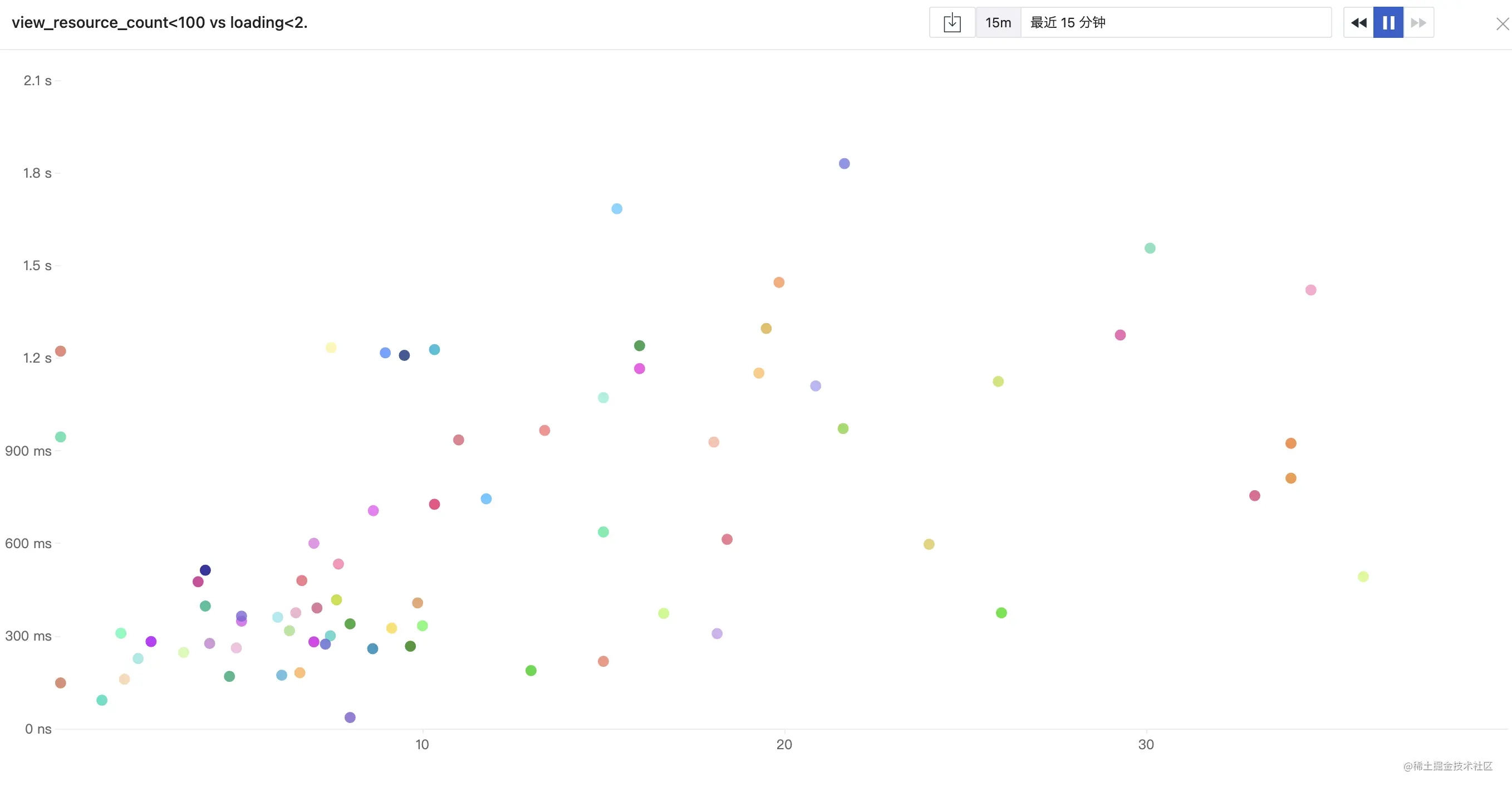Select the dark navy point near 1.2 s
Screen dimensions: 1512x791
click(404, 355)
